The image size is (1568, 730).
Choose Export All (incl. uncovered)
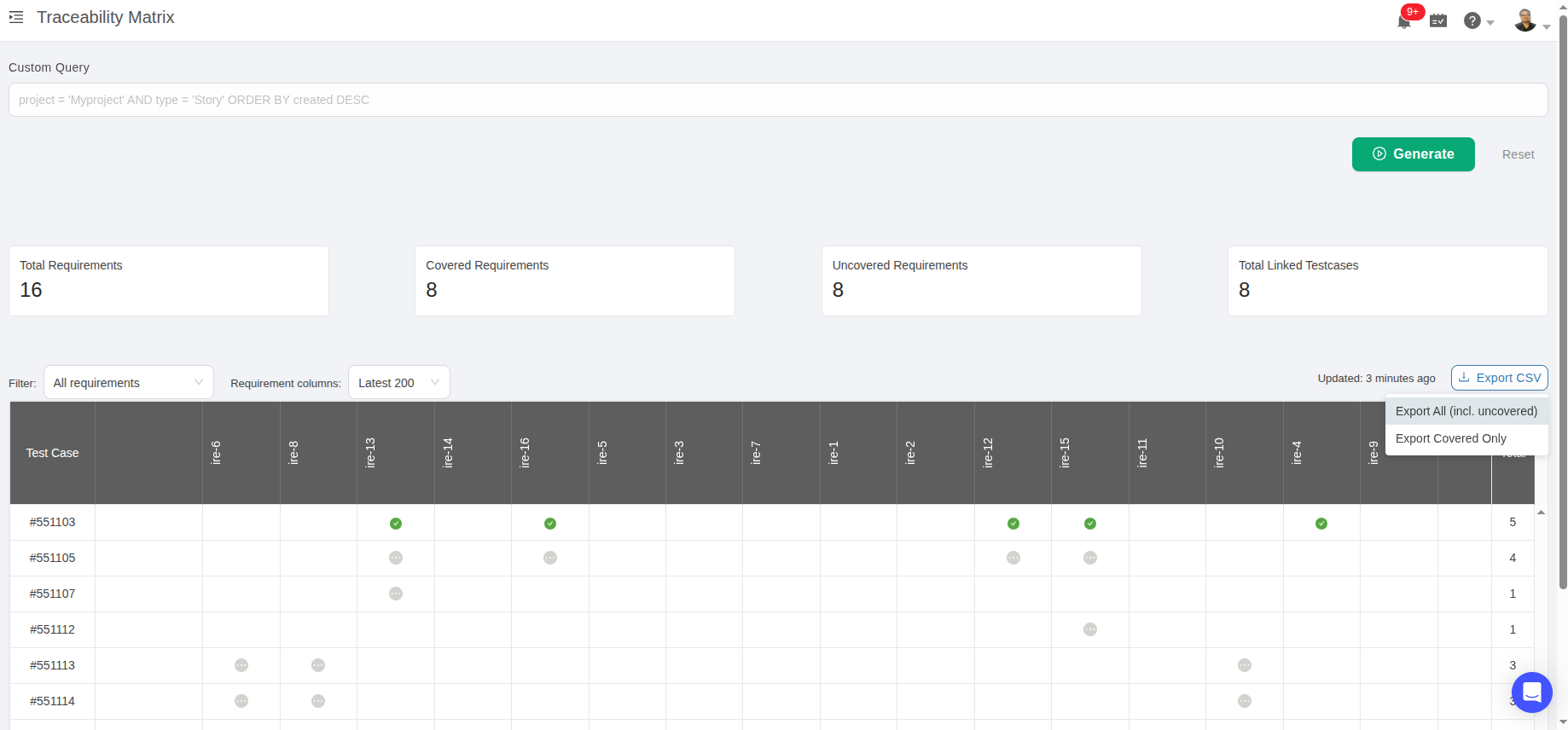tap(1466, 411)
